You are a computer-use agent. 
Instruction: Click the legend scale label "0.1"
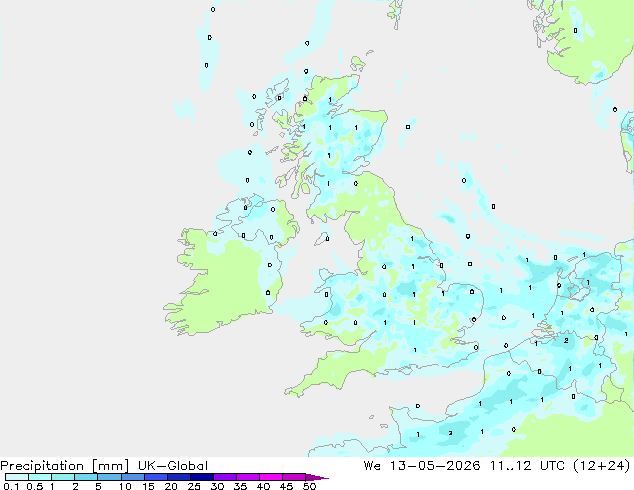pos(11,486)
